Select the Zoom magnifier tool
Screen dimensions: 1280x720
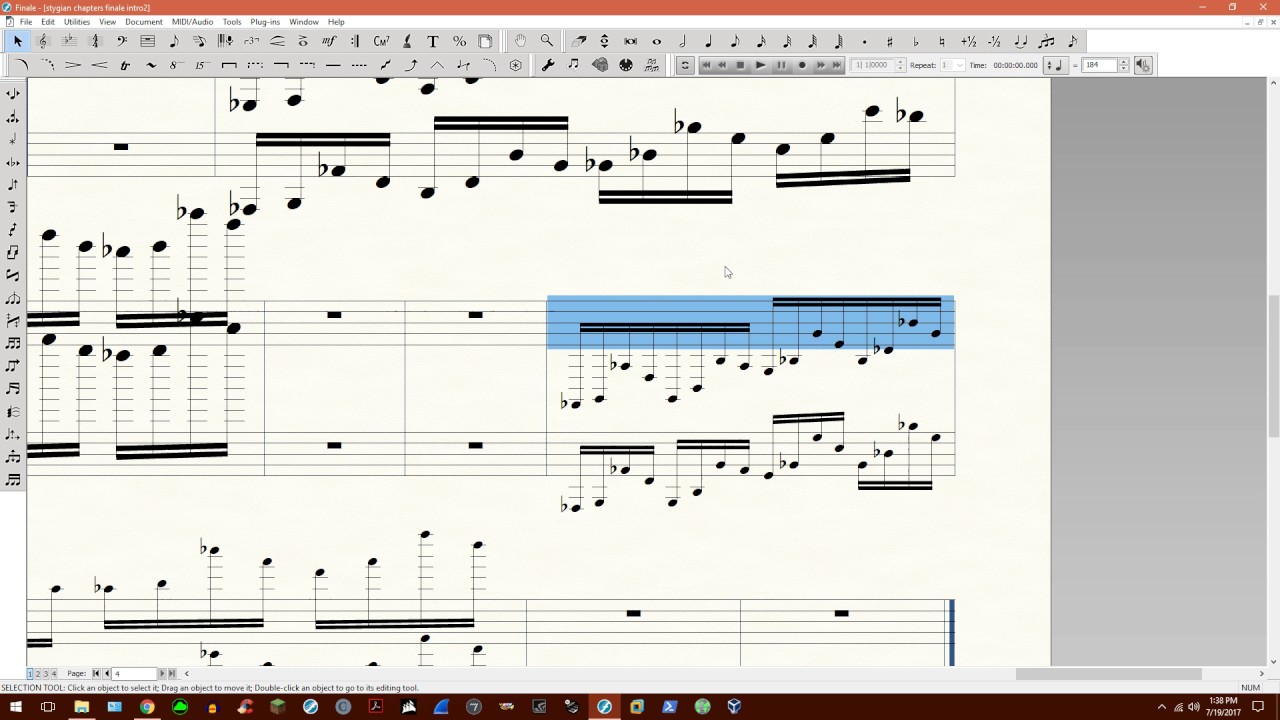(547, 41)
